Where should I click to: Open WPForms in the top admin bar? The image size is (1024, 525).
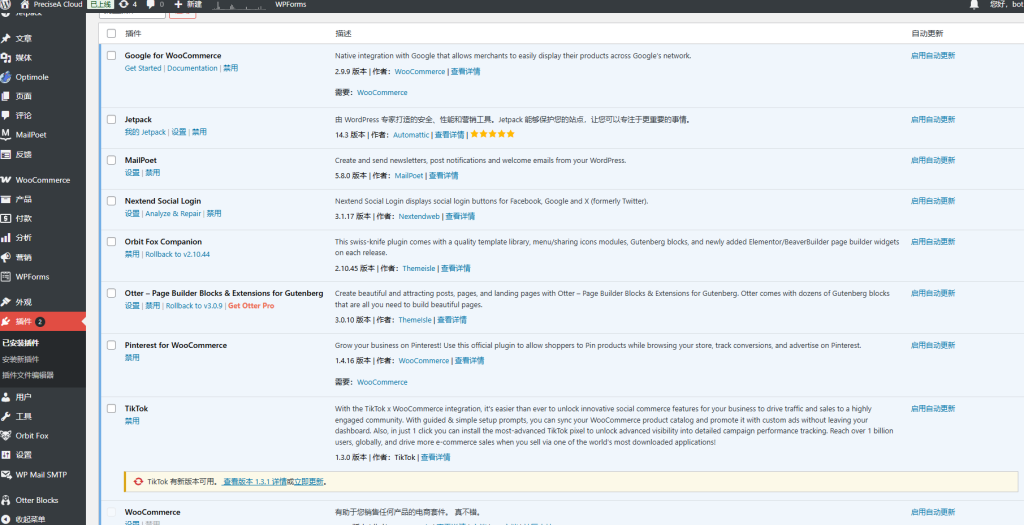pyautogui.click(x=291, y=4)
